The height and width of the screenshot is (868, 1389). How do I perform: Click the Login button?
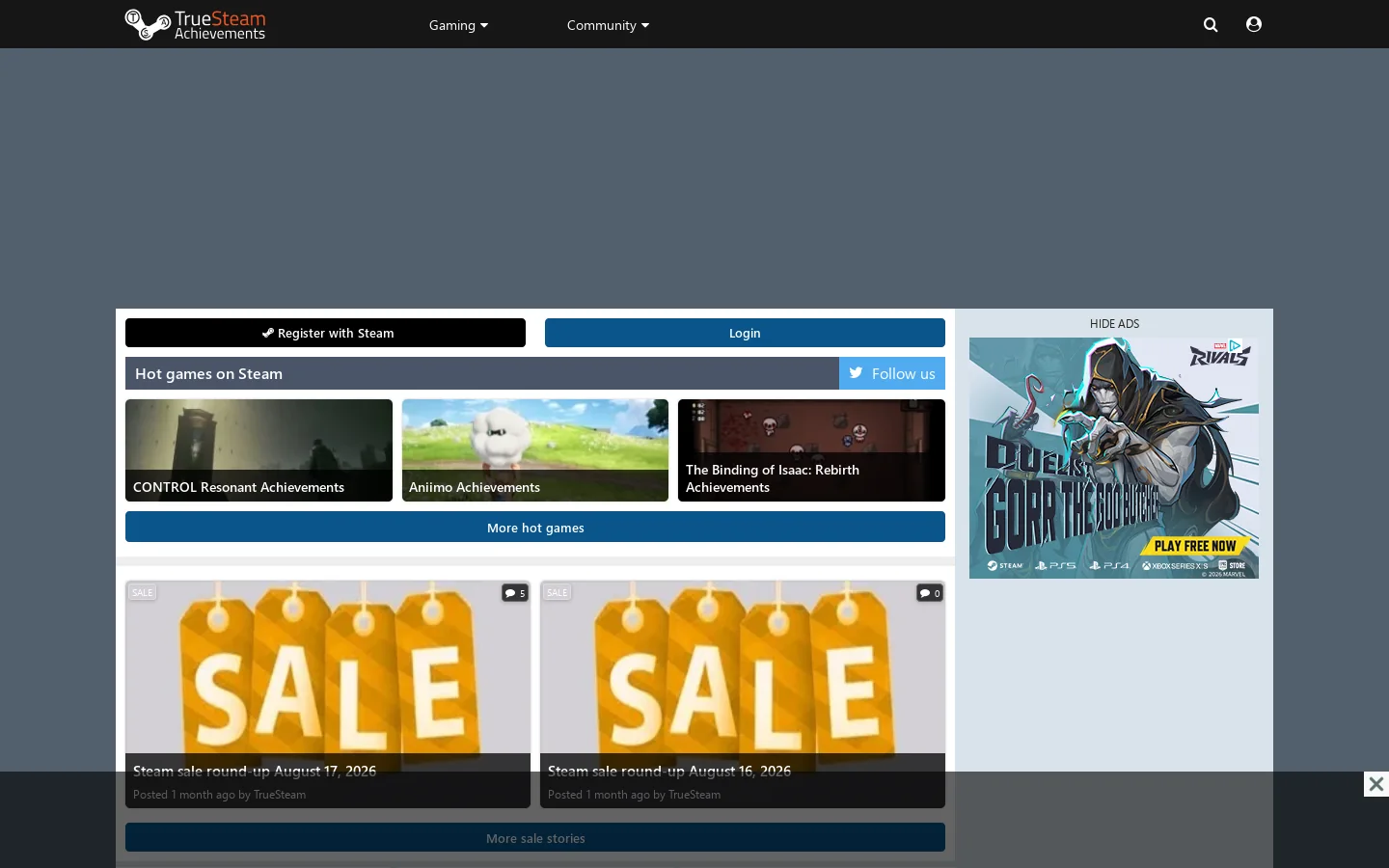pyautogui.click(x=745, y=333)
